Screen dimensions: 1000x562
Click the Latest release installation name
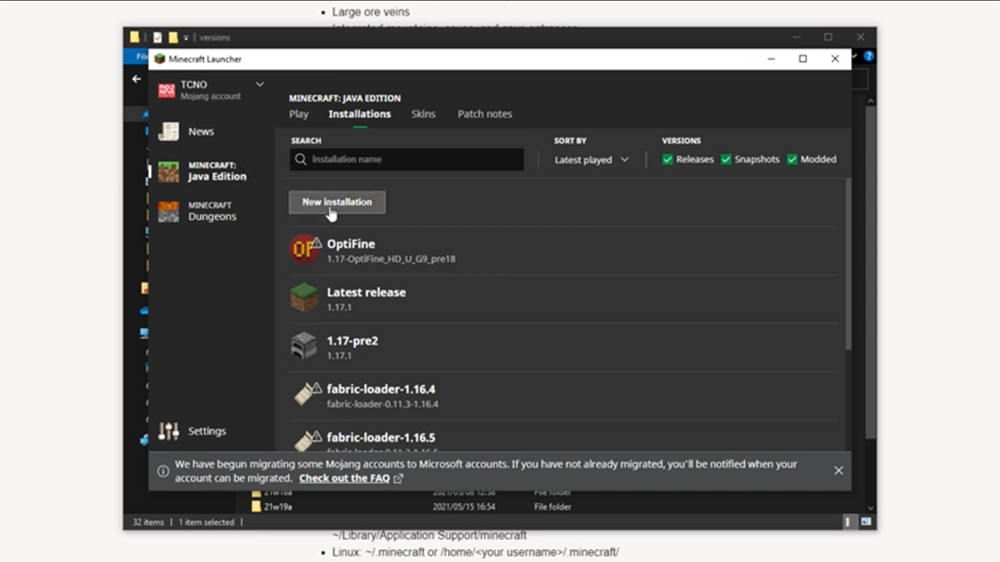(x=366, y=293)
